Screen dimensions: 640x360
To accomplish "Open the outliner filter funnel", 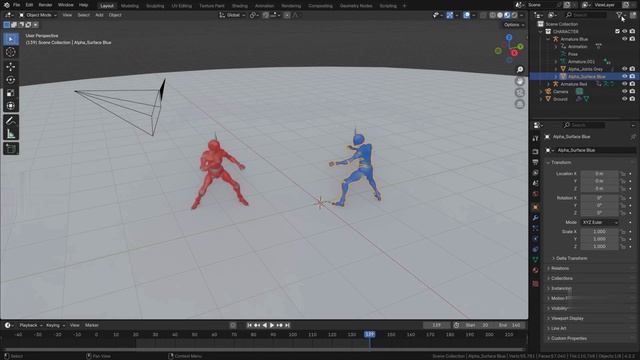I will (x=619, y=15).
